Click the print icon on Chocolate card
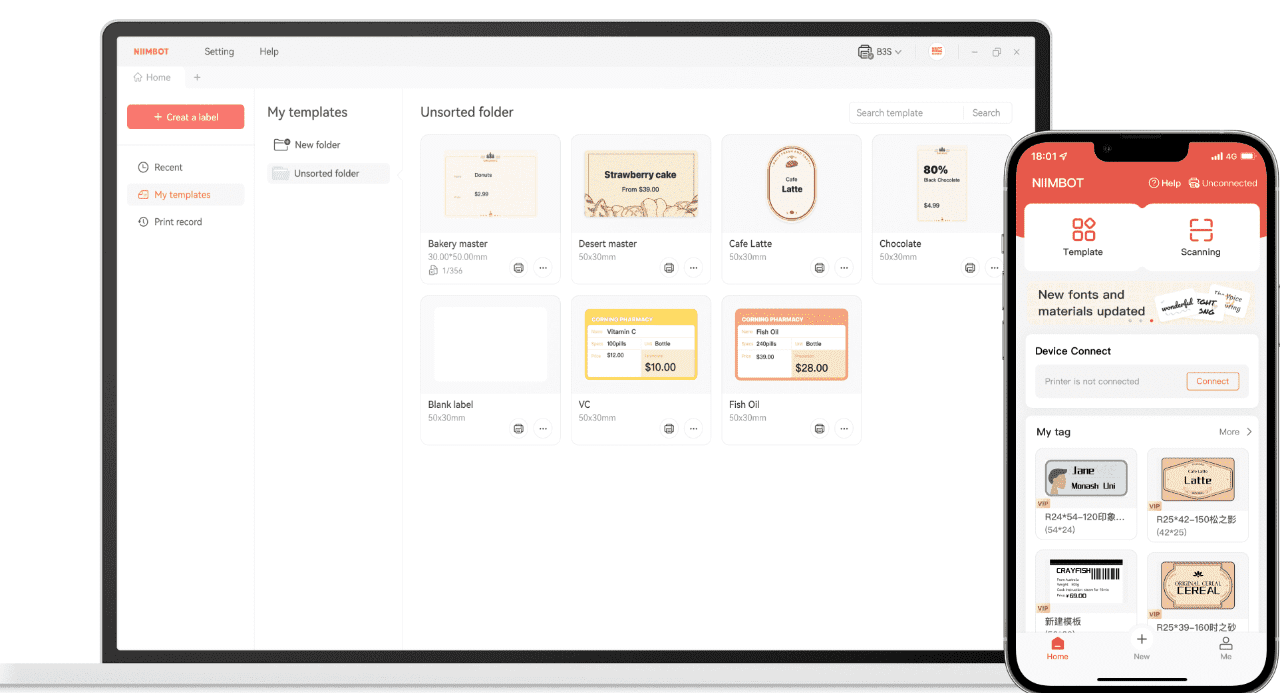 click(969, 268)
